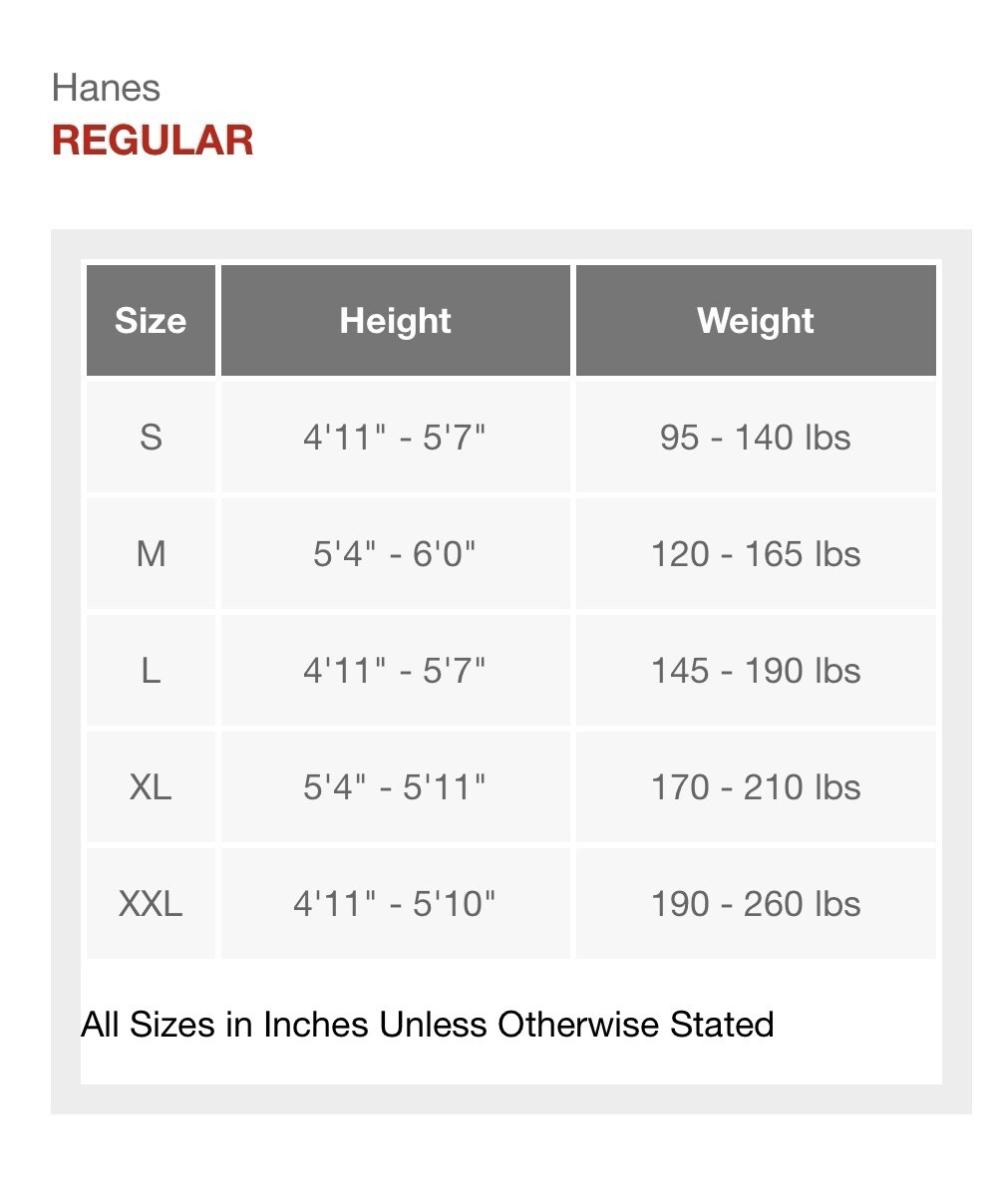This screenshot has height=1204, width=991.
Task: Select the XL size cell
Action: pos(151,786)
